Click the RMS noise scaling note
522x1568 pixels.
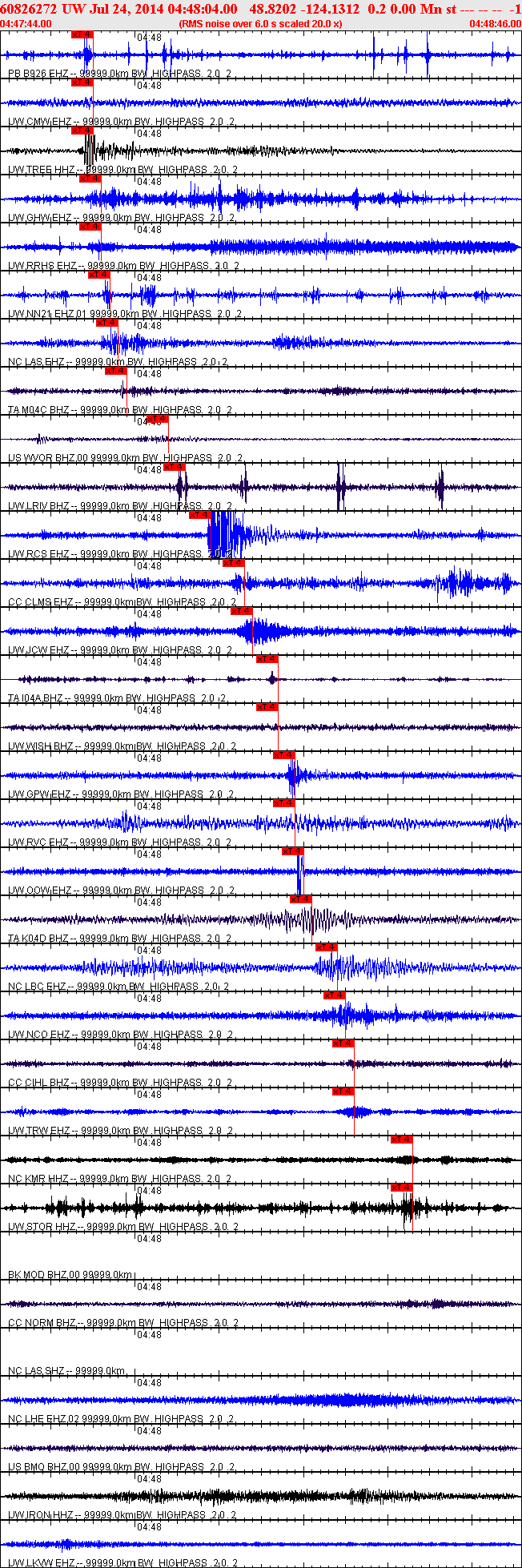[261, 23]
